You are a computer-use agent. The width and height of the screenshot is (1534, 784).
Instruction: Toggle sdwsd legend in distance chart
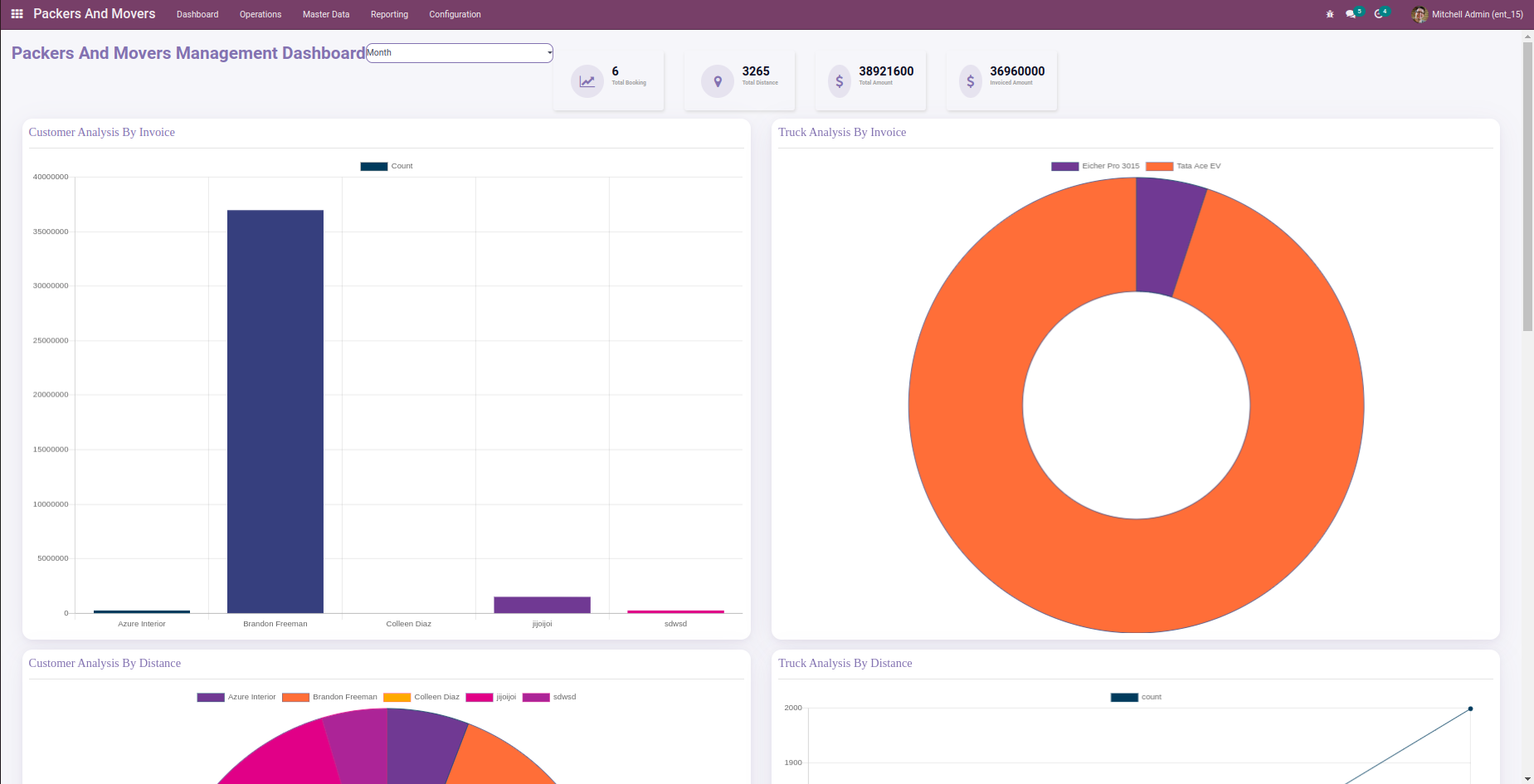pos(549,697)
